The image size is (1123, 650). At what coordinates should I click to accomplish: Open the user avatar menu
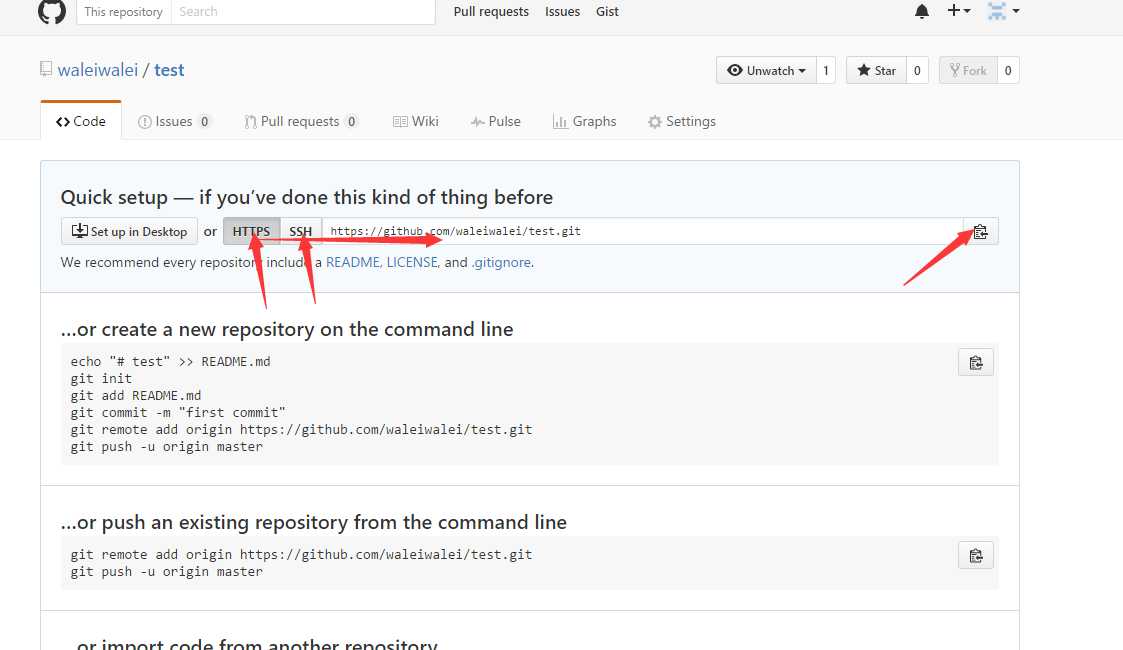coord(1003,11)
